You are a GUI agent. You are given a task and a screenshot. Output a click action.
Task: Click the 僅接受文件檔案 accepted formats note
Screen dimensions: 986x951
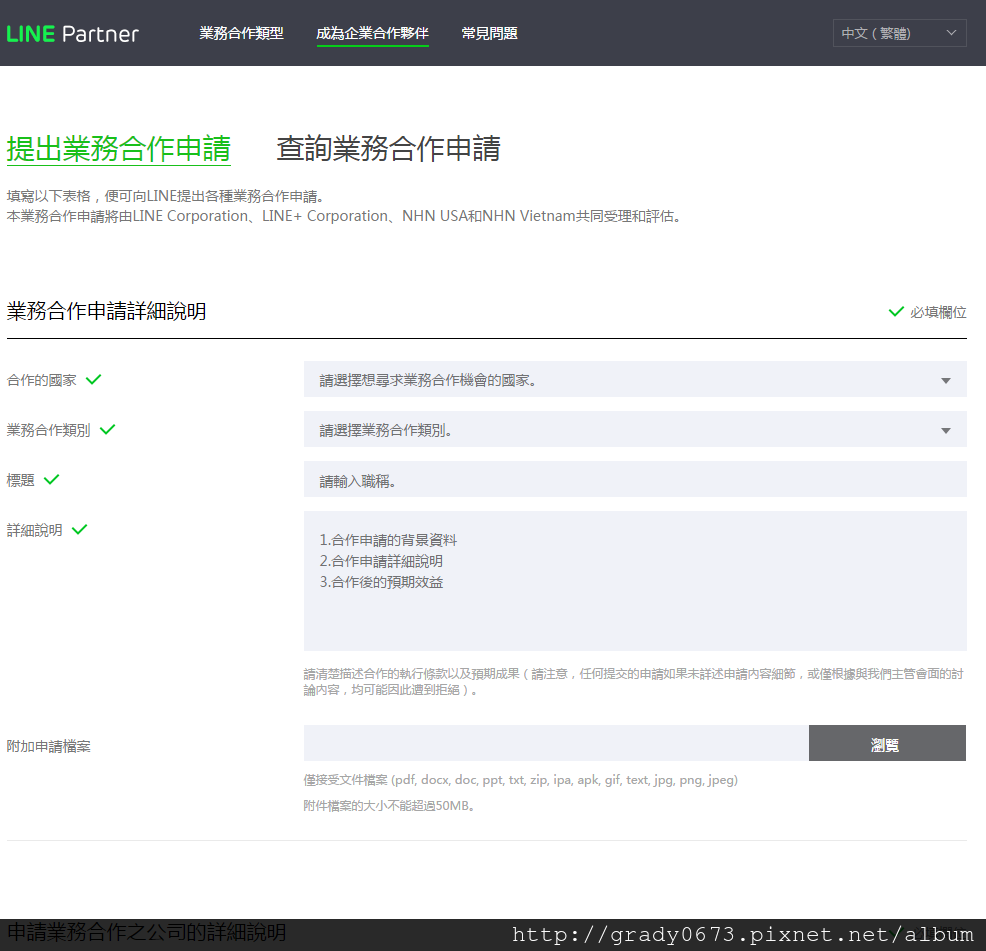pyautogui.click(x=521, y=780)
